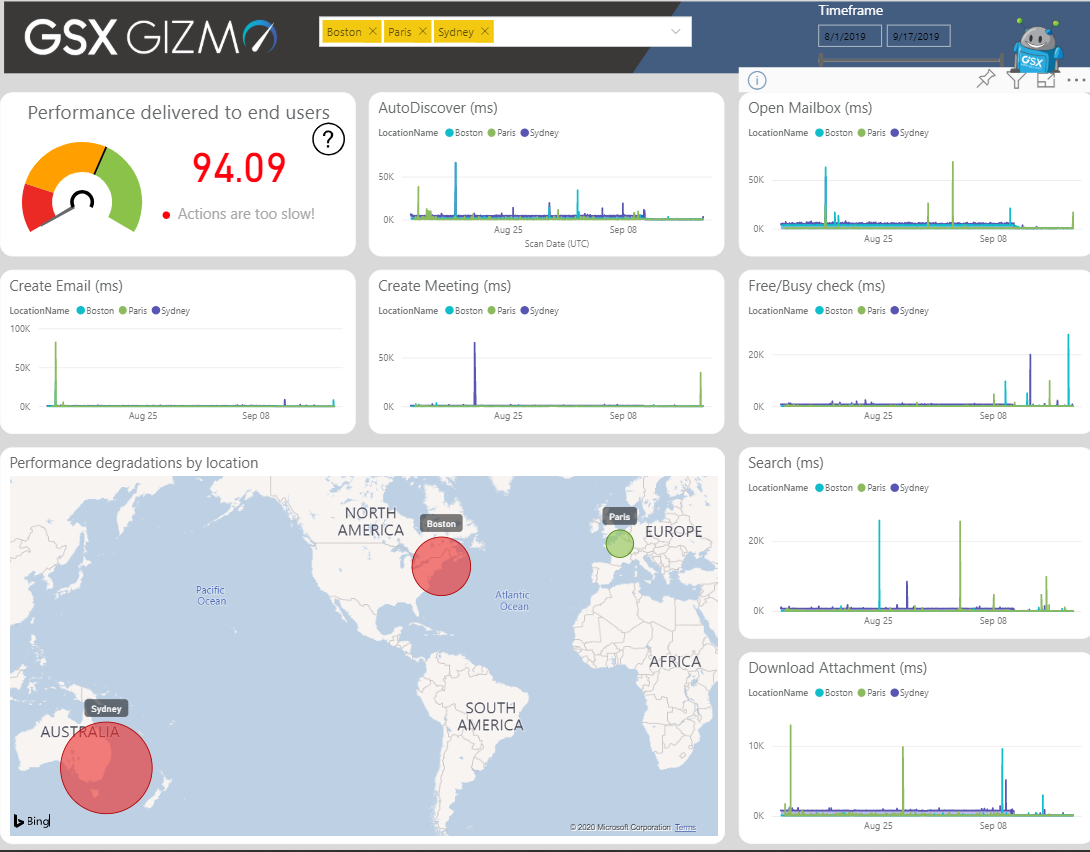This screenshot has height=852, width=1090.
Task: Open the gauge help question mark
Action: coord(328,139)
